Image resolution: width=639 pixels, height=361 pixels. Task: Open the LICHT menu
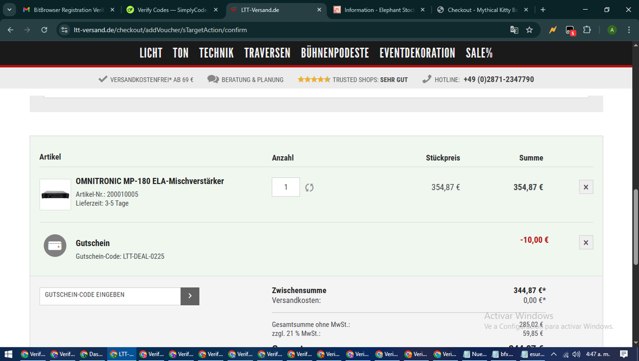pos(151,53)
